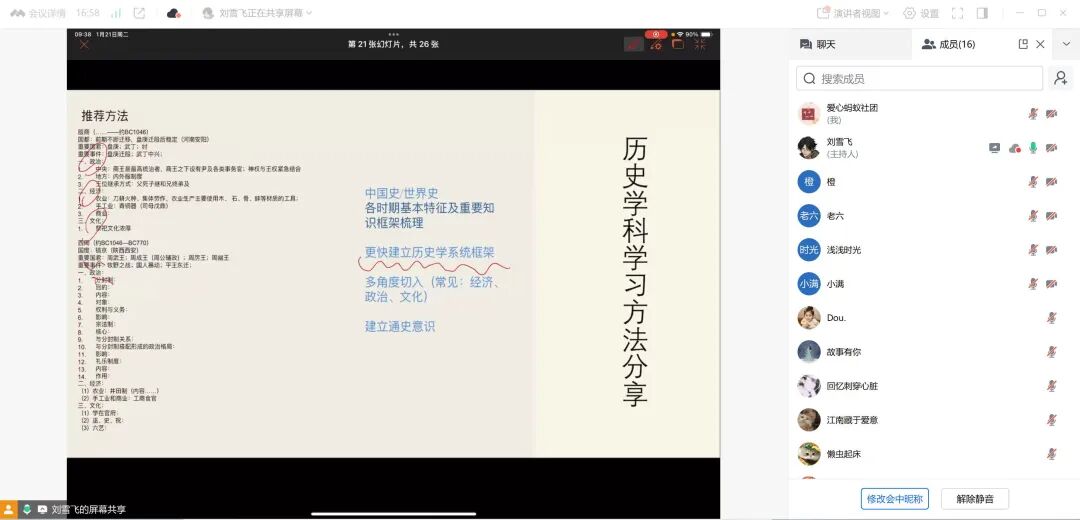
Task: Click the orange person icon bottom-left
Action: click(x=9, y=510)
